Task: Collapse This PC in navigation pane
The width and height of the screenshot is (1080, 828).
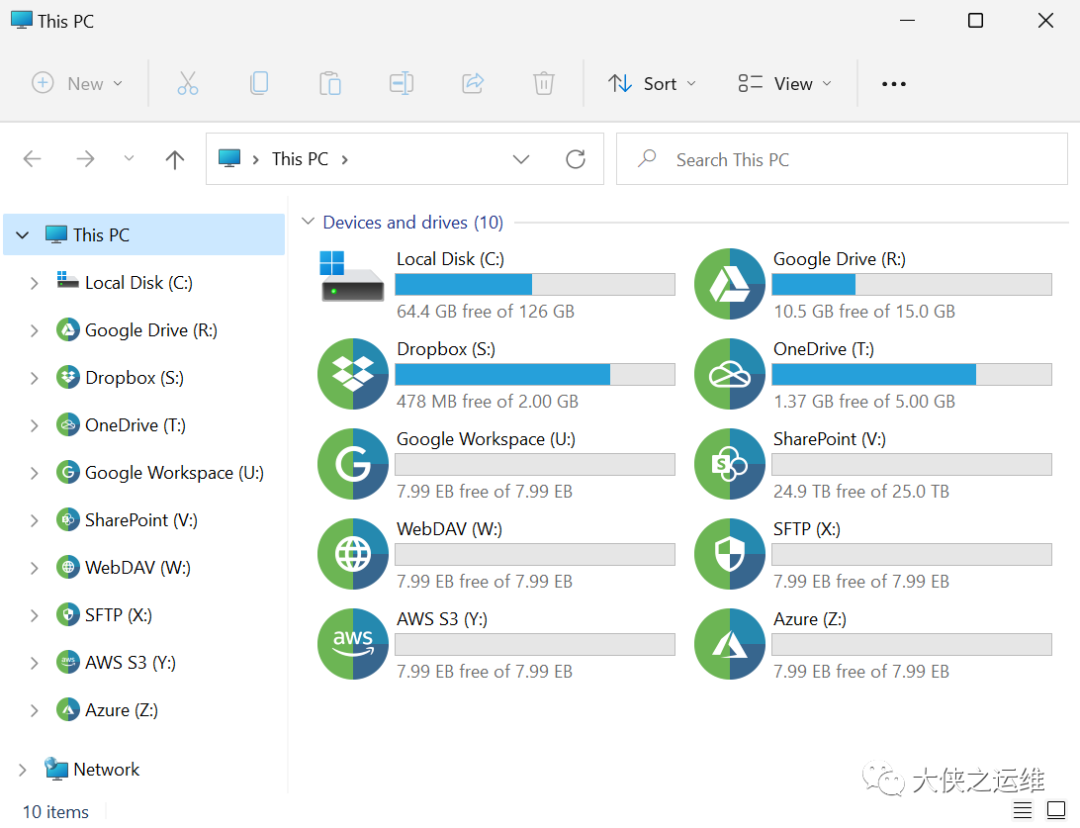Action: click(x=23, y=235)
